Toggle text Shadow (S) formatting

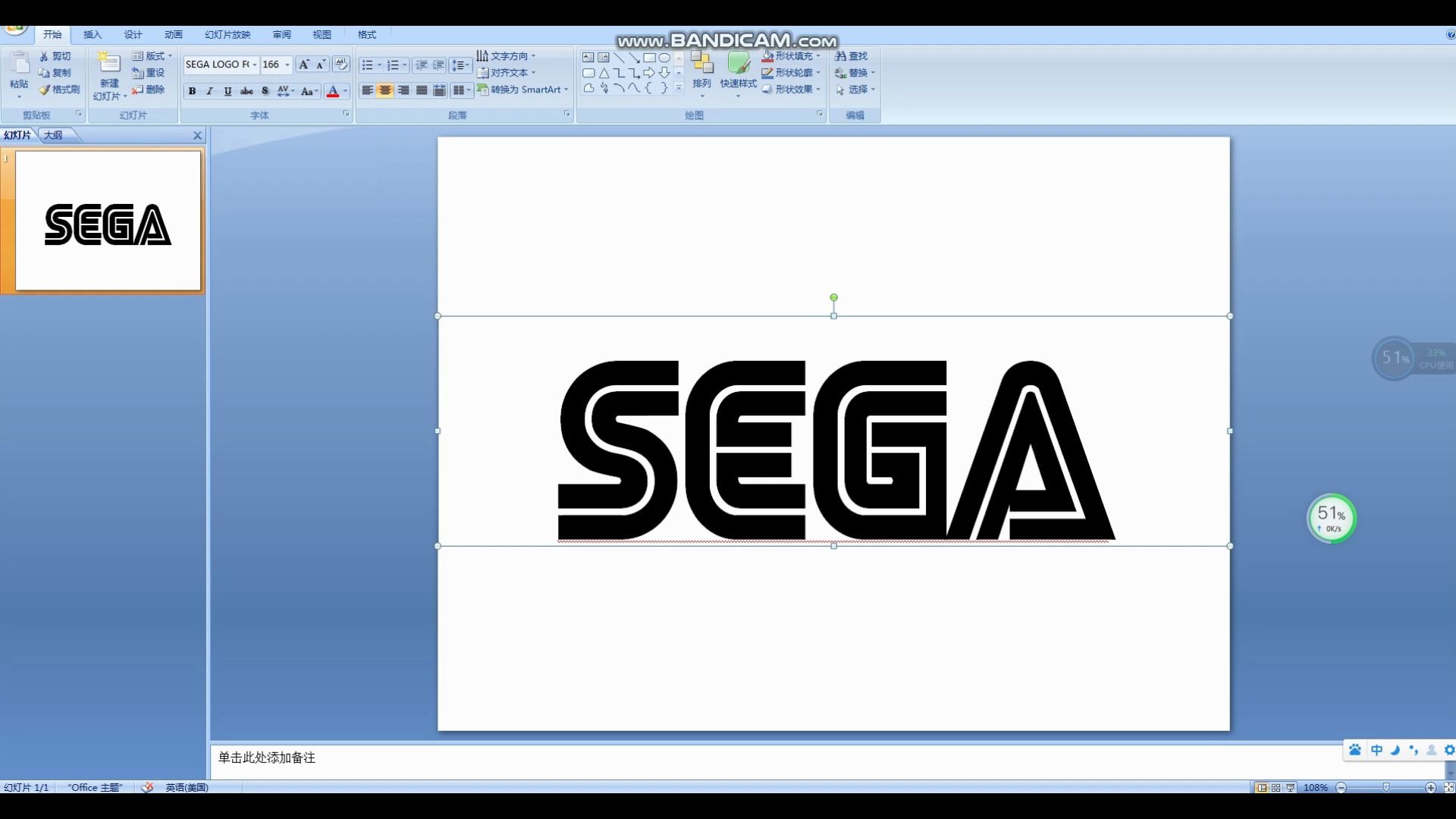[x=265, y=91]
